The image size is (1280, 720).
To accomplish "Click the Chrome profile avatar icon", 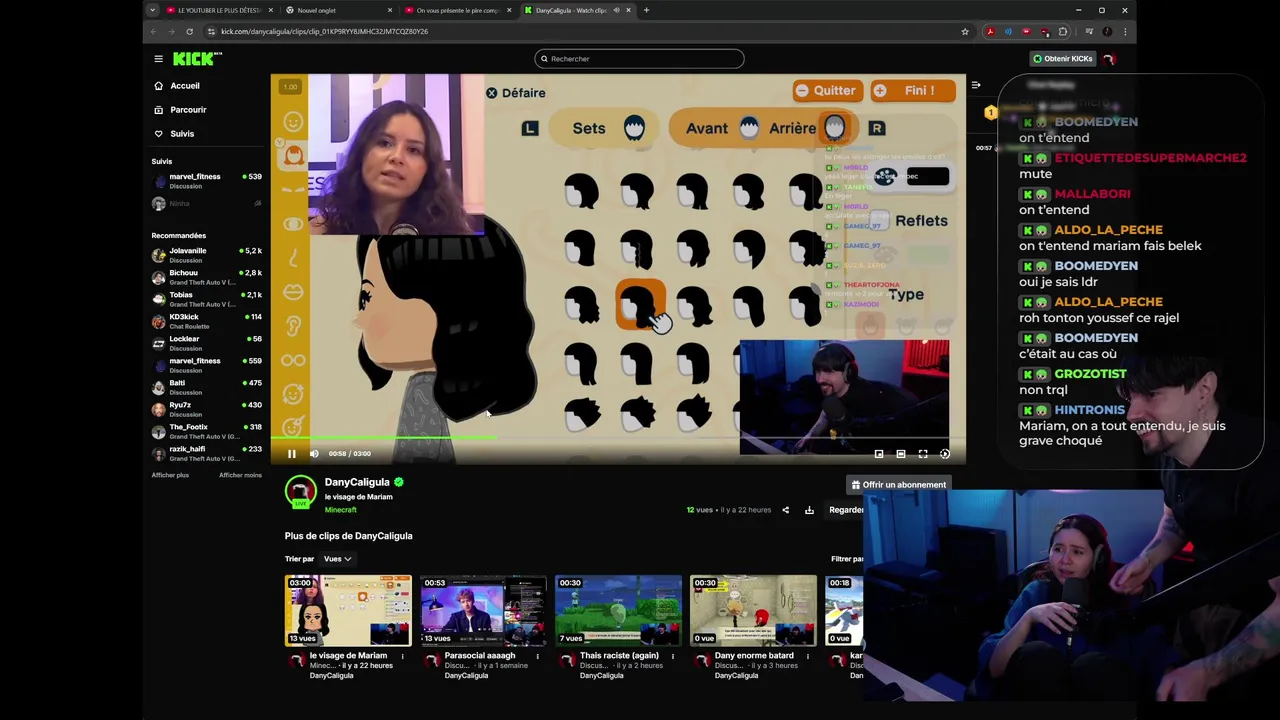I will click(1107, 32).
